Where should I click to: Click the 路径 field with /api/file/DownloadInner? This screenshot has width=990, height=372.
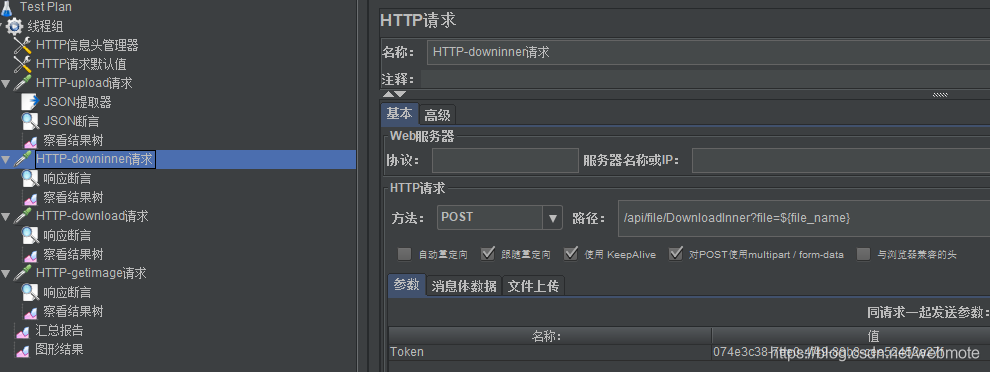coord(804,218)
